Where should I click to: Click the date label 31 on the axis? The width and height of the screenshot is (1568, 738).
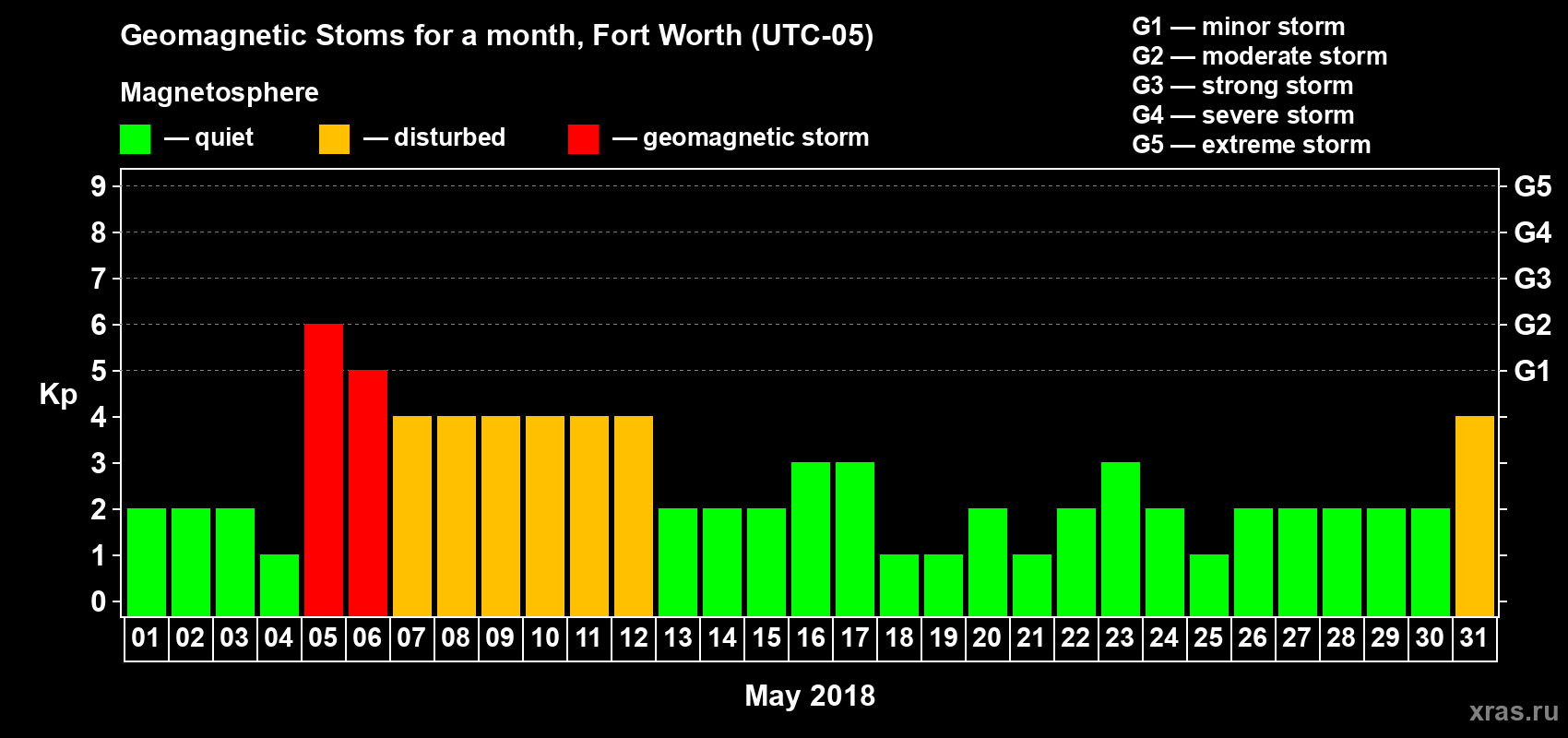tap(1474, 637)
